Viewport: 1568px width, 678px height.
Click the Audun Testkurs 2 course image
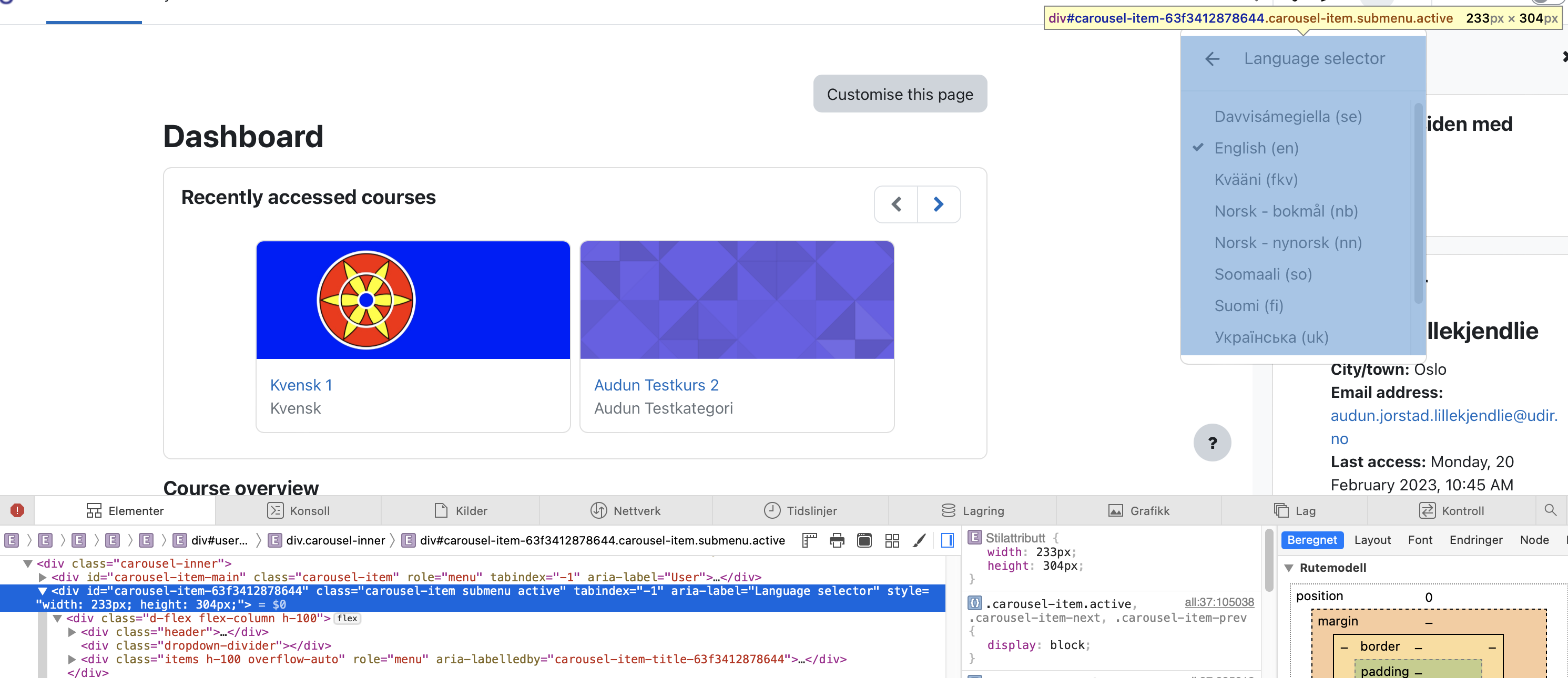point(737,300)
